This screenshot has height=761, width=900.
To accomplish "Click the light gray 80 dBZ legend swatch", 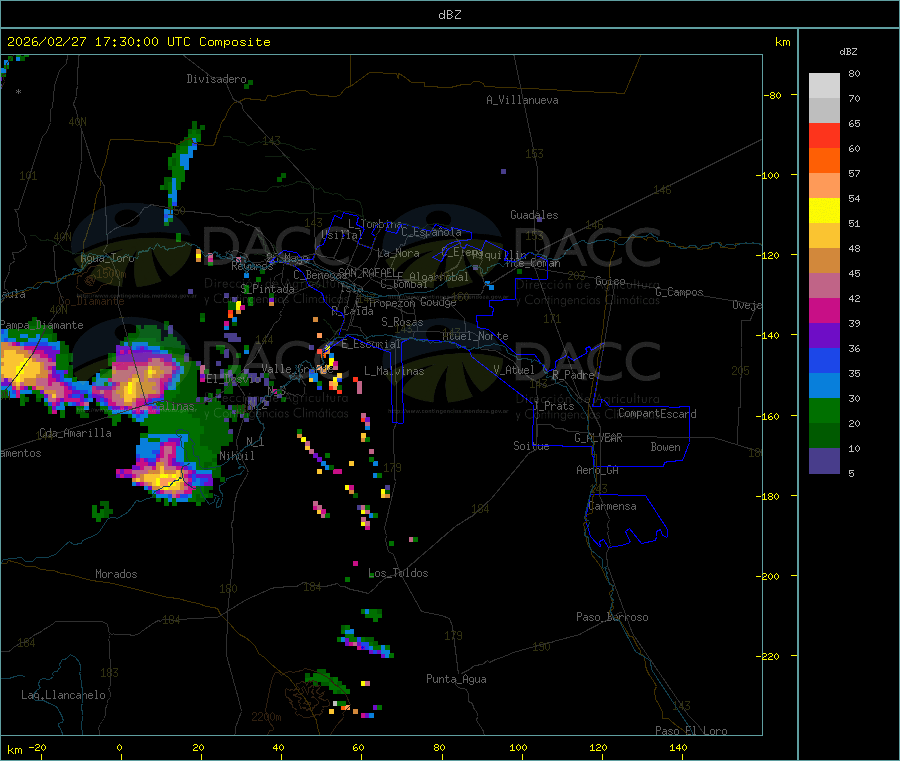I will point(824,86).
